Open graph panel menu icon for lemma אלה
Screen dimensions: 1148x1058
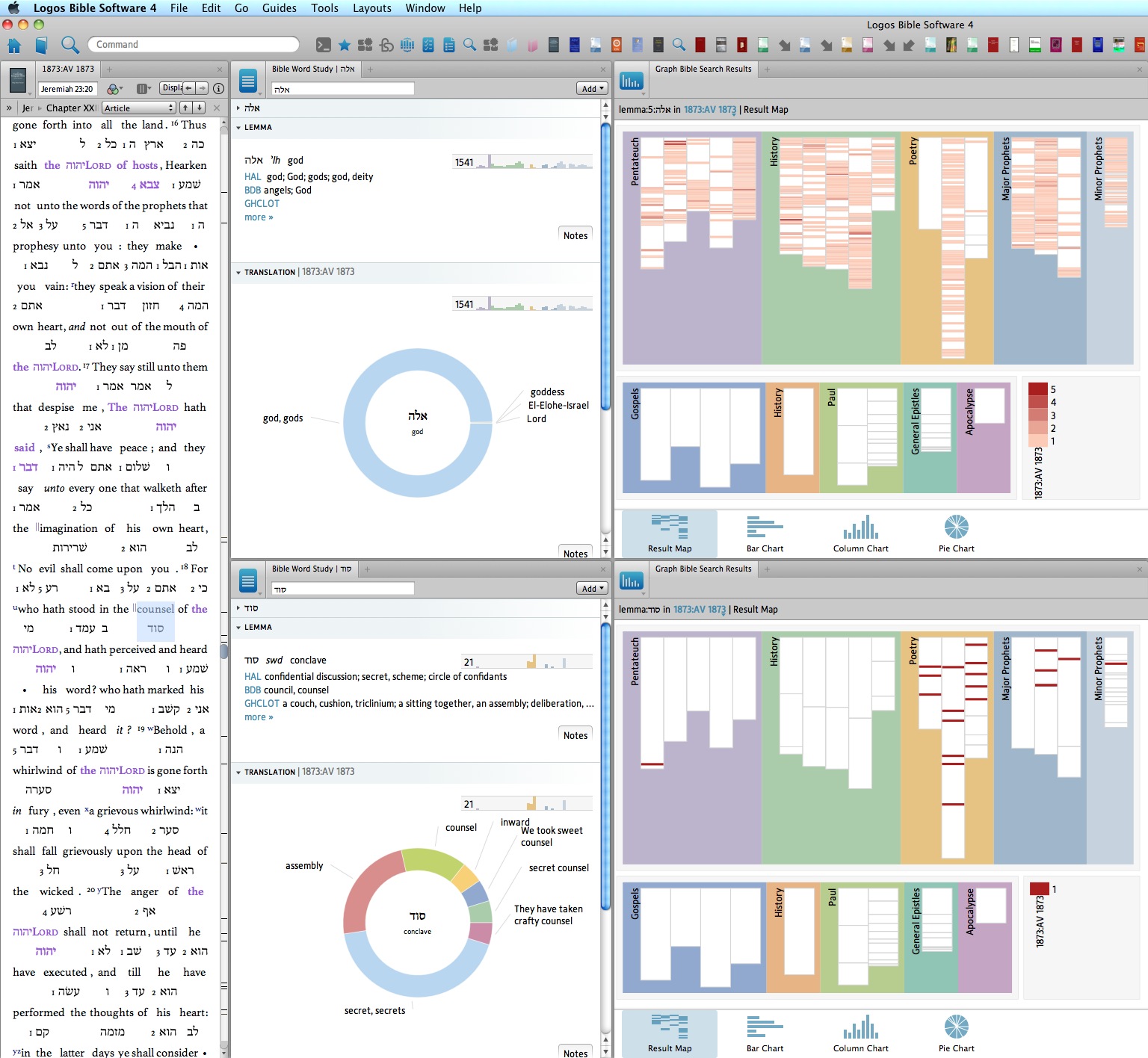(x=631, y=80)
